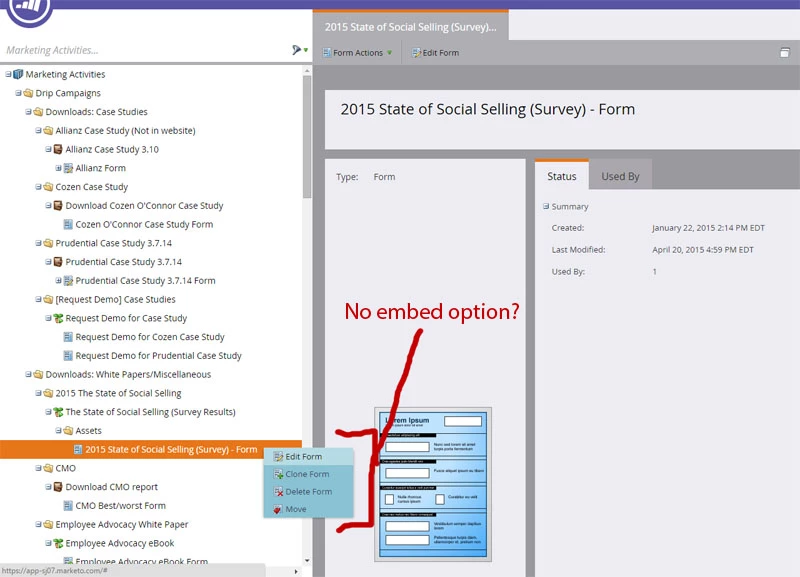
Task: Click the created date January 22, 2015
Action: (x=708, y=228)
